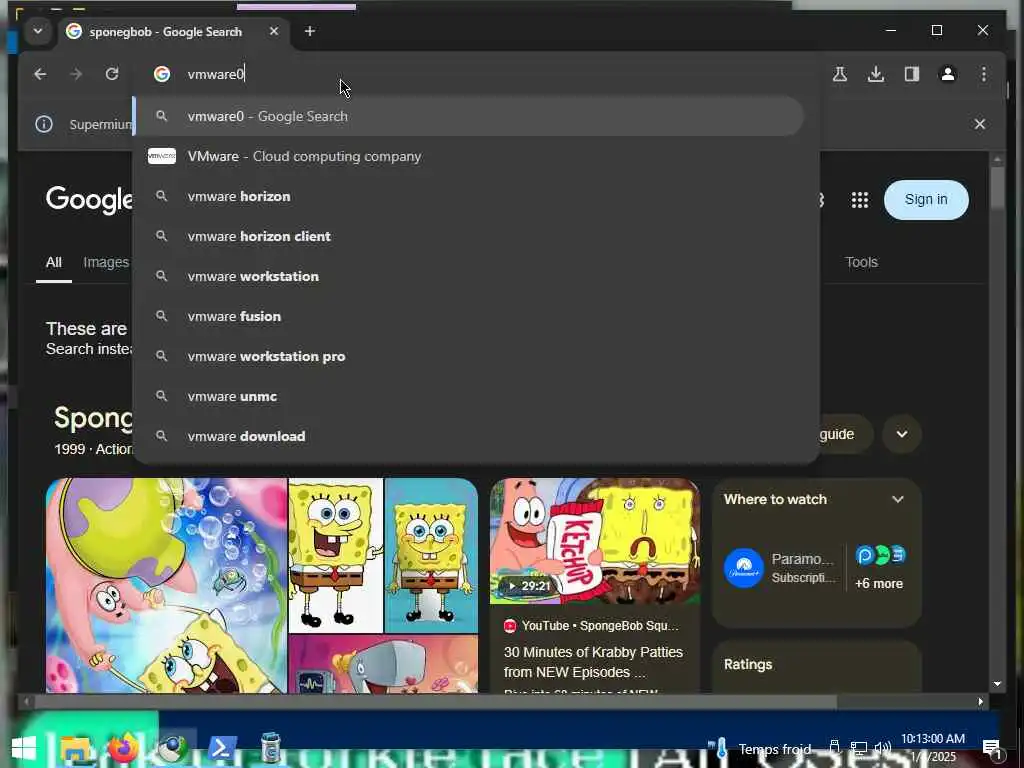Open the SpongeBob and Patrick bubbles image

tap(166, 585)
